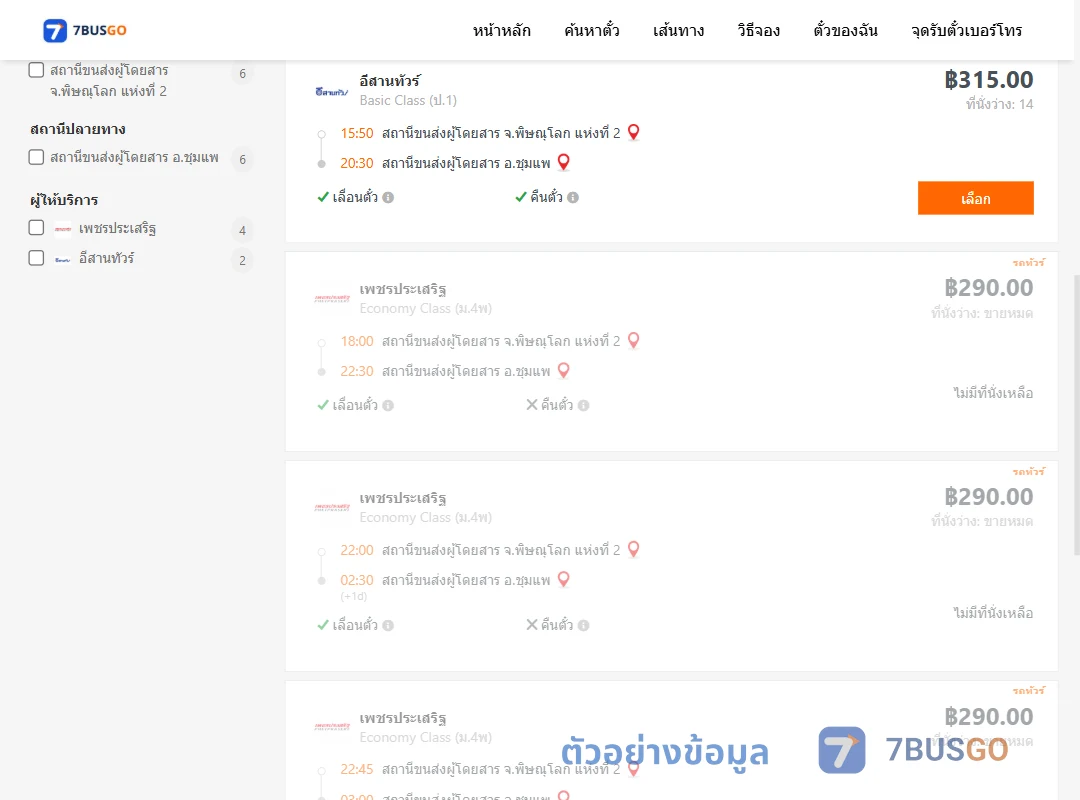This screenshot has width=1080, height=800.
Task: Click the 20:30 arrival time
Action: pyautogui.click(x=357, y=163)
